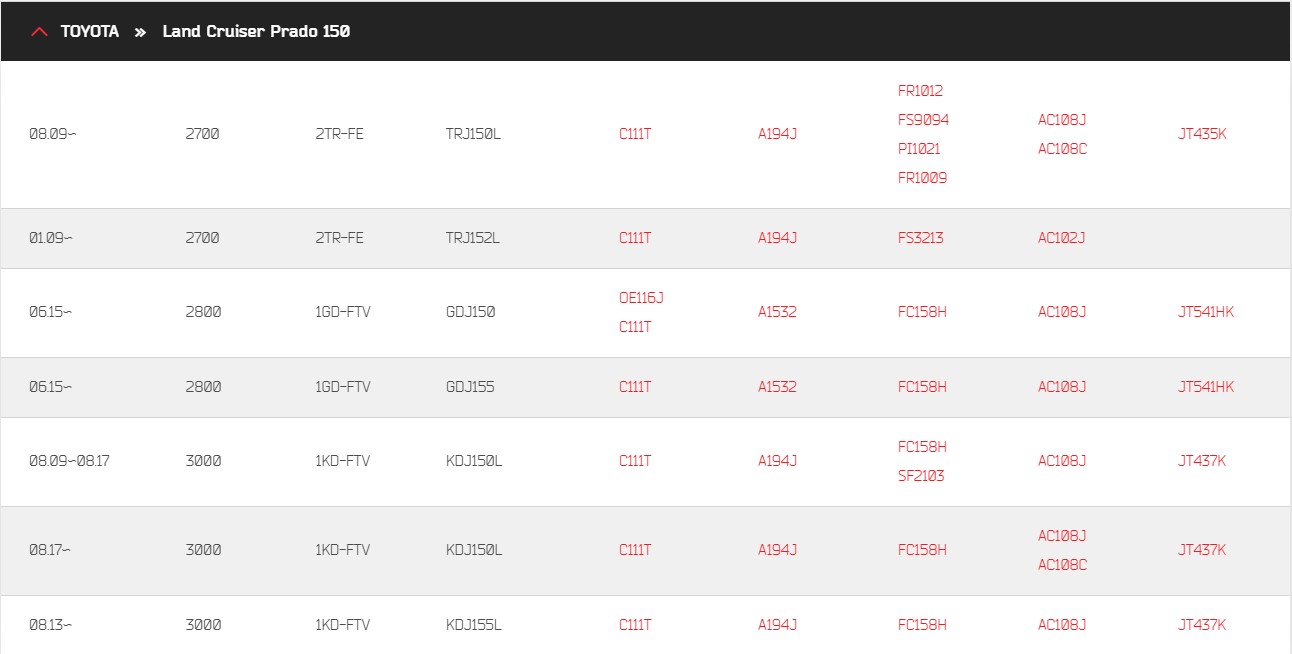Collapse the TOYOTA section with red chevron
This screenshot has width=1292, height=654.
[39, 32]
